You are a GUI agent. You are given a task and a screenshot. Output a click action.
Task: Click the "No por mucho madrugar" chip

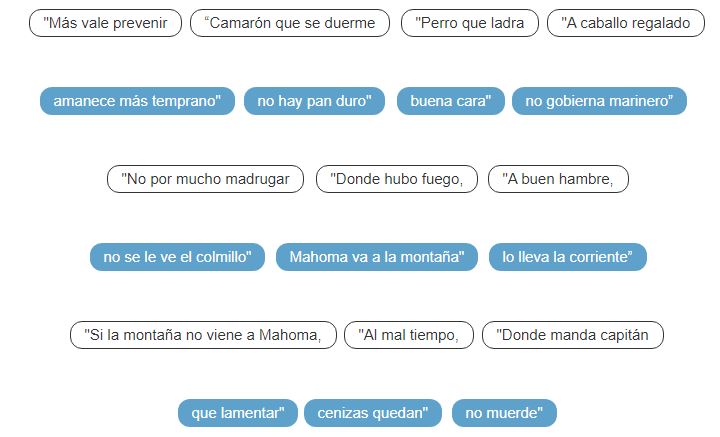(x=205, y=179)
